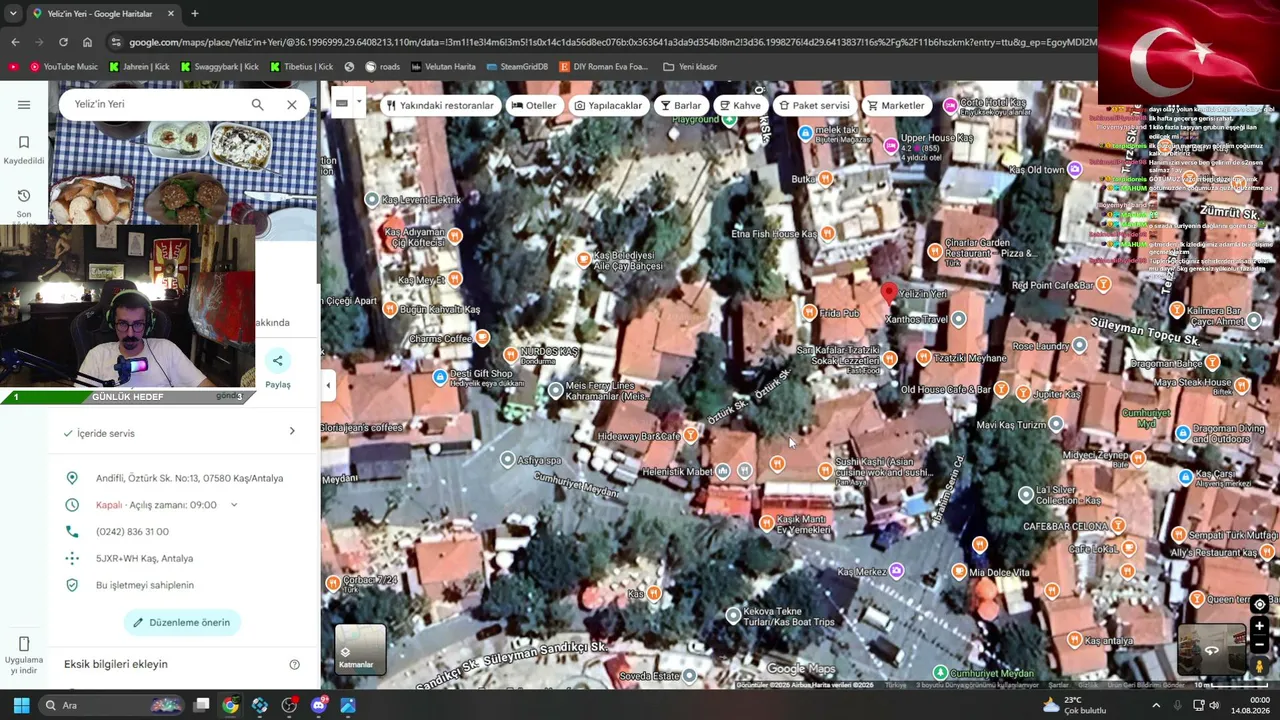Image resolution: width=1280 pixels, height=720 pixels.
Task: Zoom in with the plus button
Action: [x=1259, y=626]
